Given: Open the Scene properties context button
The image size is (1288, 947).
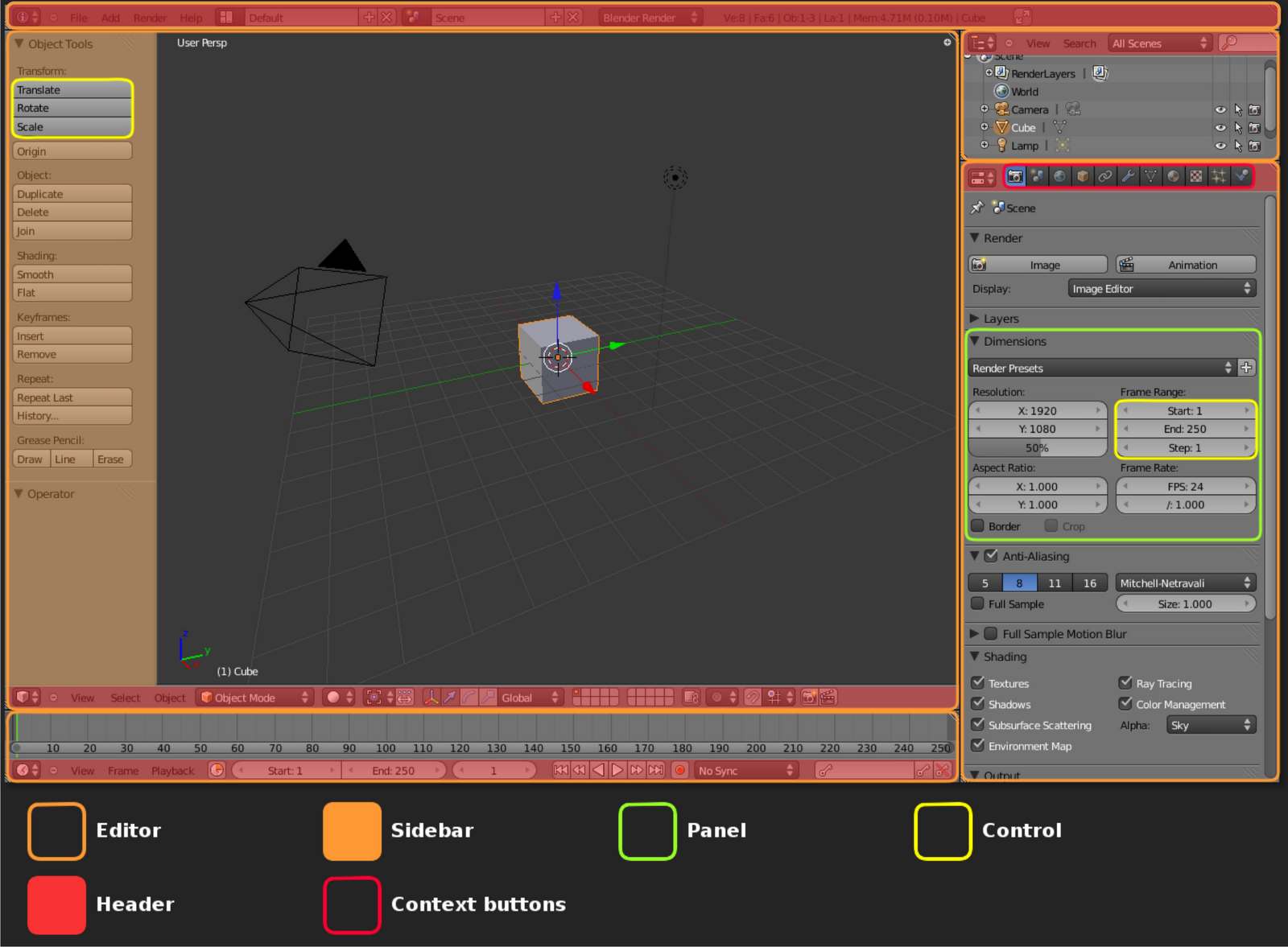Looking at the screenshot, I should 1038,176.
